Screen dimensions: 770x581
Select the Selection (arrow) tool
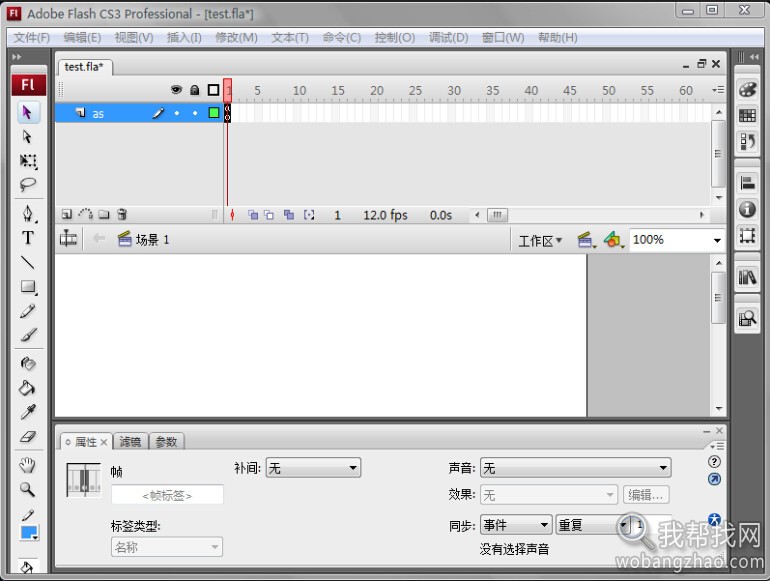coord(28,112)
